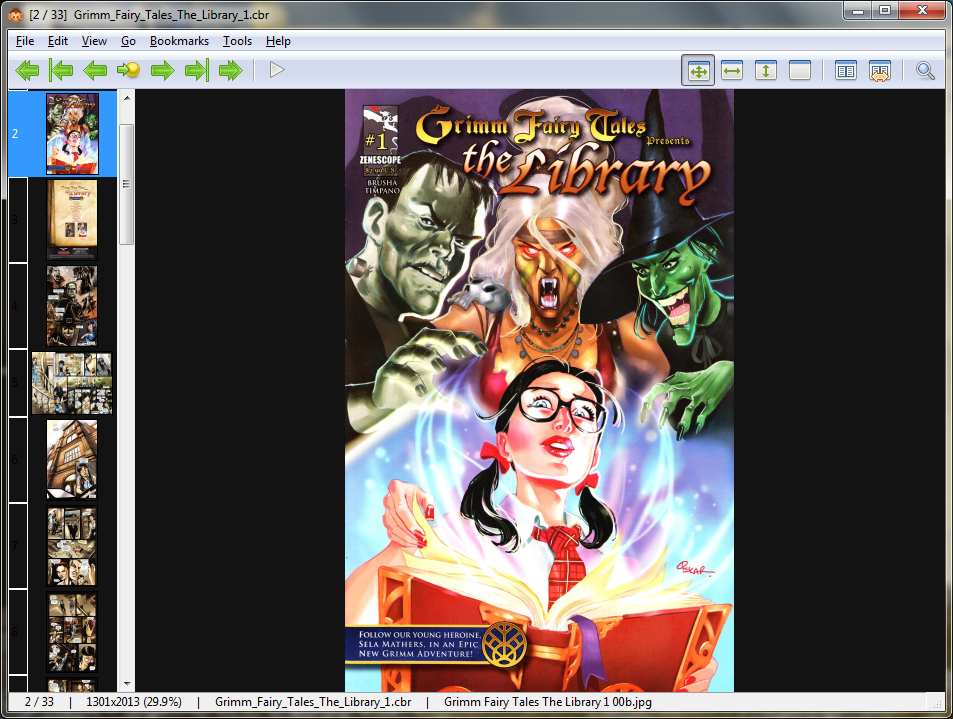Toggle double page mode
Viewport: 953px width, 719px height.
coord(845,71)
